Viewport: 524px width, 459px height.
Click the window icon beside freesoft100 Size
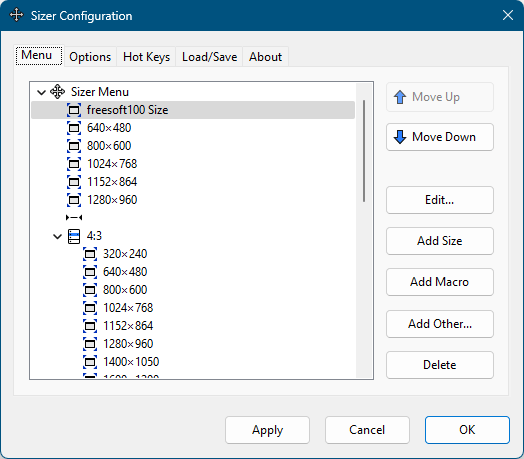point(74,110)
